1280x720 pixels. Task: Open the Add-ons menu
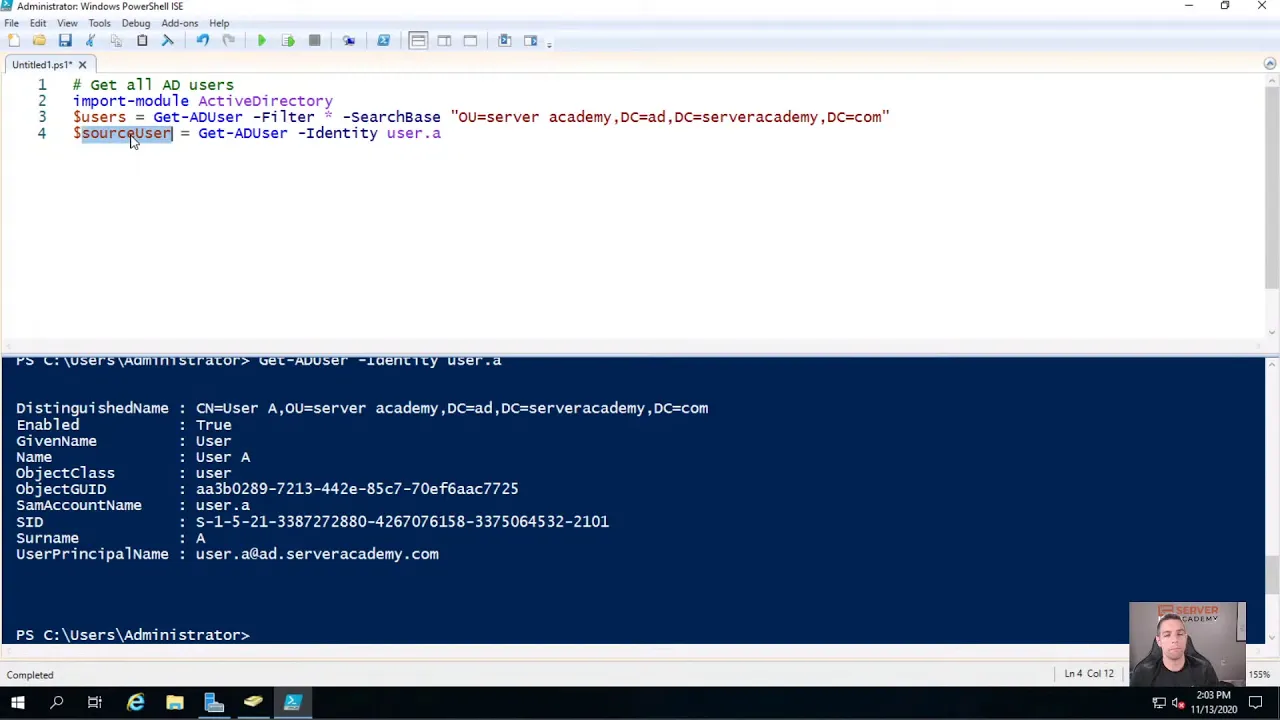click(179, 23)
